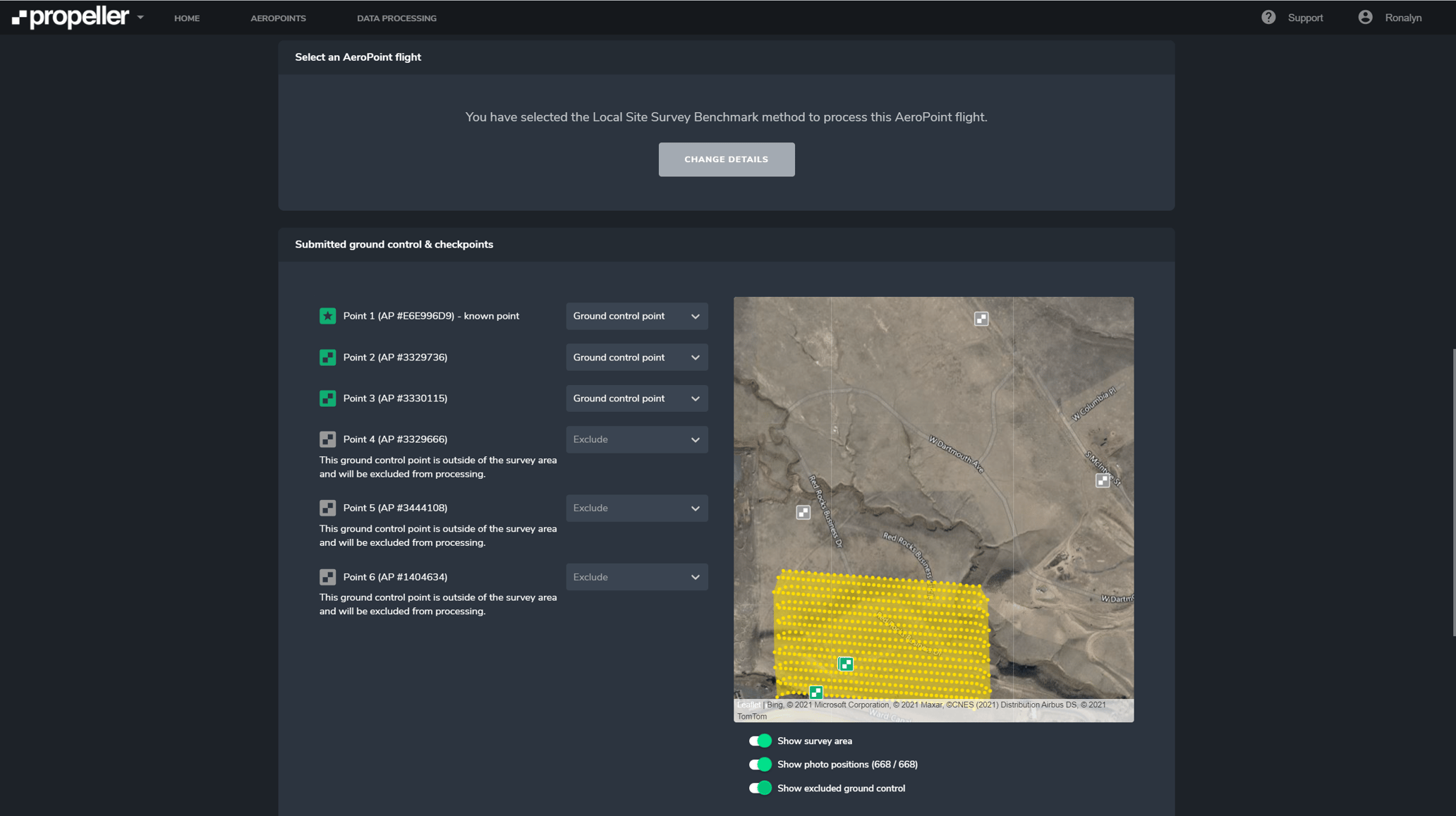
Task: Open the Point 4 Exclude dropdown
Action: (636, 439)
